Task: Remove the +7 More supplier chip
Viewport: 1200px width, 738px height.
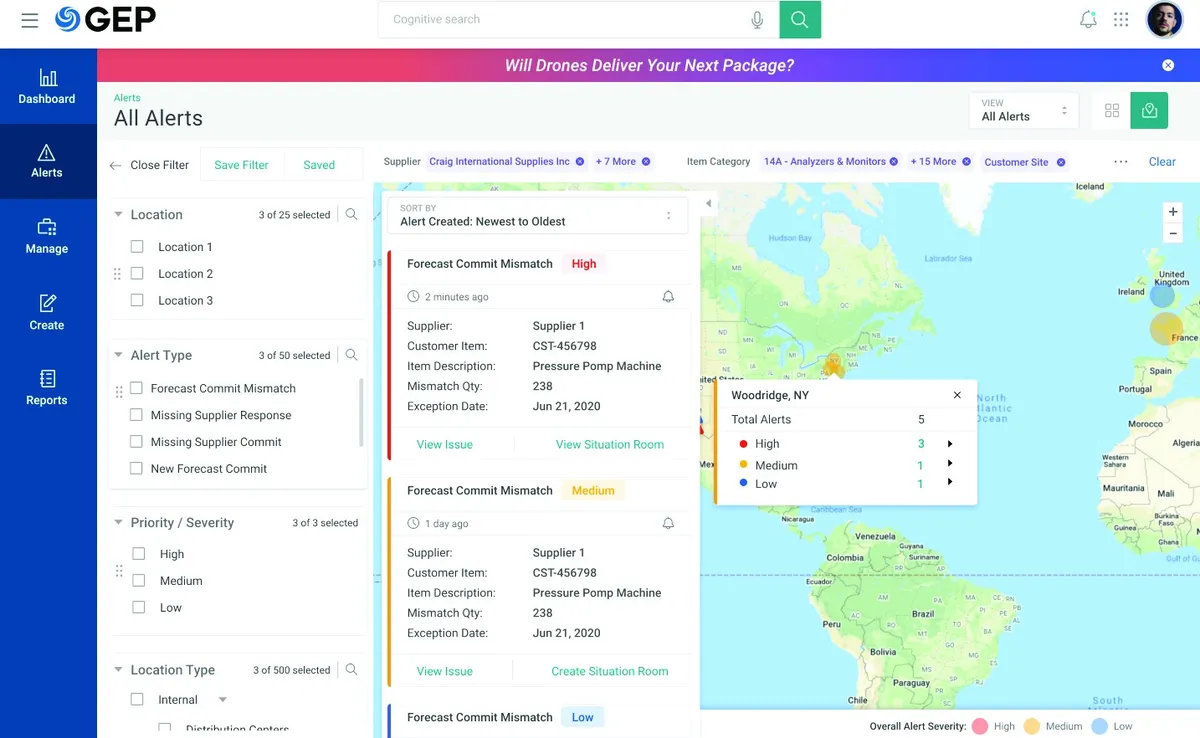Action: 646,162
